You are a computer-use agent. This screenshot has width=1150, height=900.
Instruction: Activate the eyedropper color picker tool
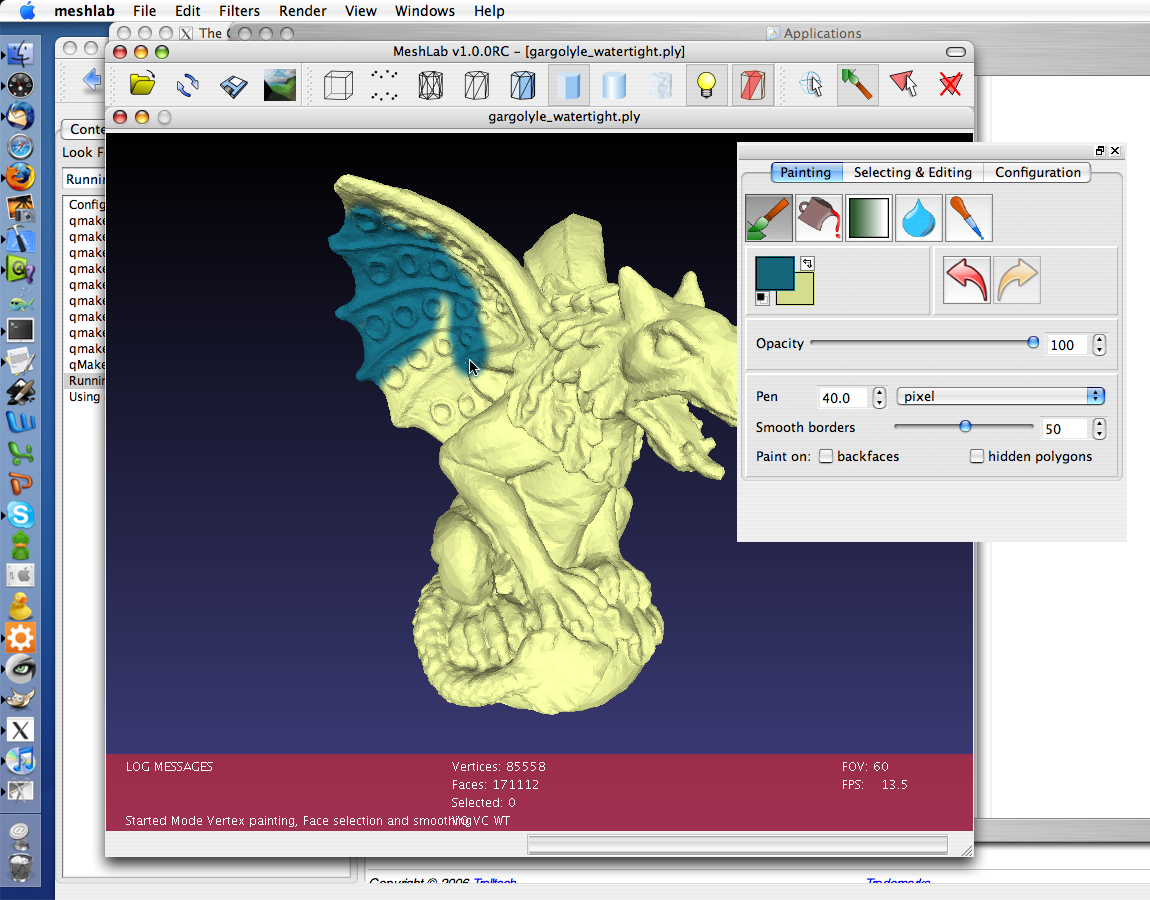click(969, 218)
